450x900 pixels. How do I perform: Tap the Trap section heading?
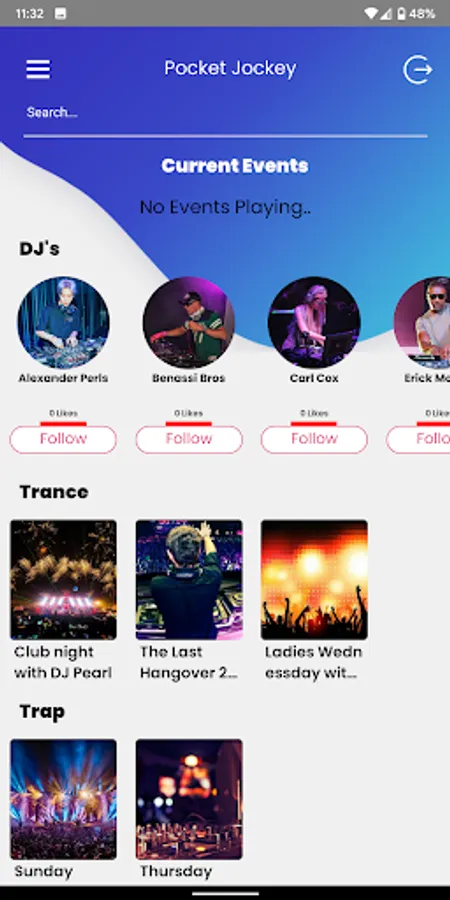42,712
